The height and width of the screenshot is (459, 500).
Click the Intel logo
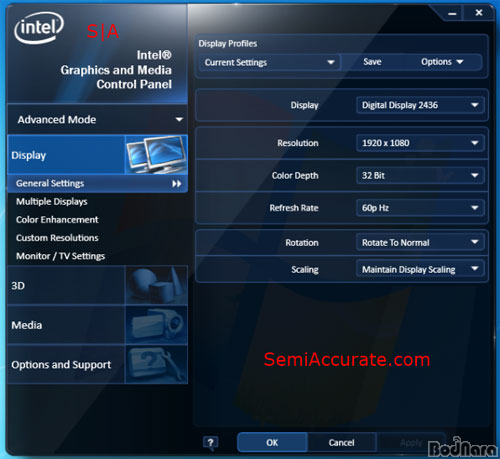coord(39,28)
